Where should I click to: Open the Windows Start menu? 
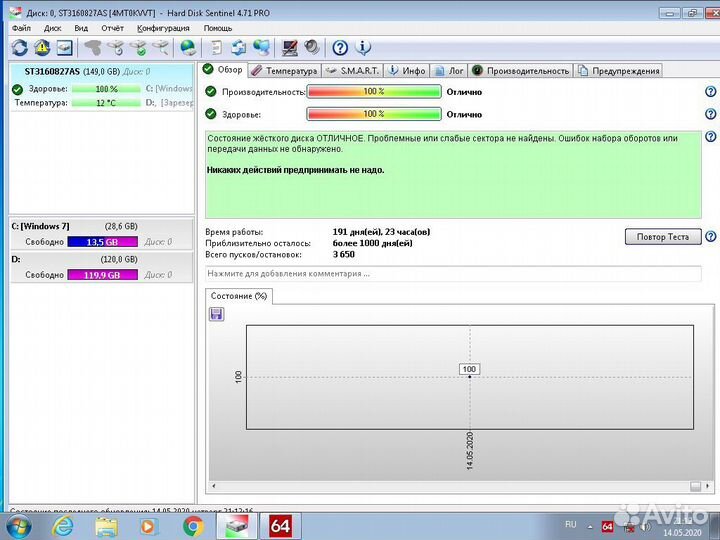point(18,526)
